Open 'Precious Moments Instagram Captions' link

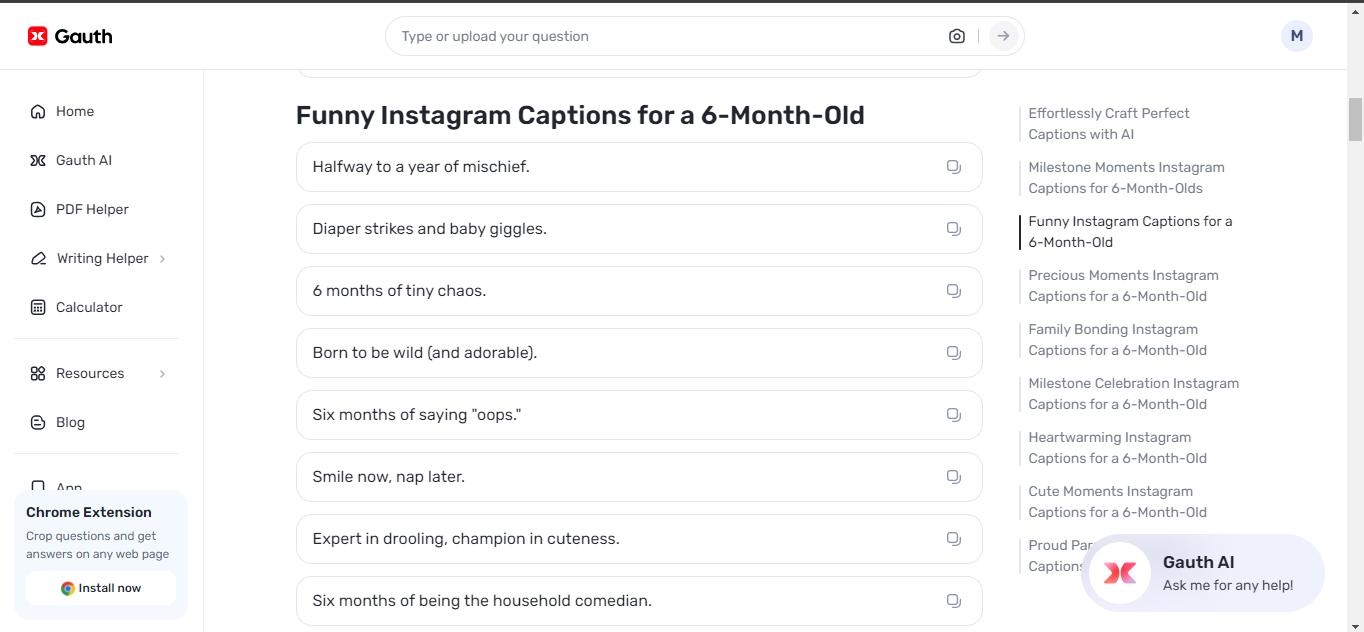[x=1123, y=285]
